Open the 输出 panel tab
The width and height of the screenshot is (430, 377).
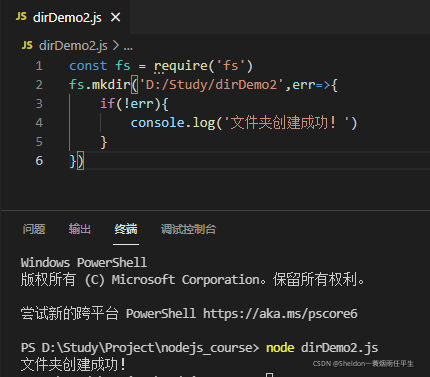[x=80, y=229]
